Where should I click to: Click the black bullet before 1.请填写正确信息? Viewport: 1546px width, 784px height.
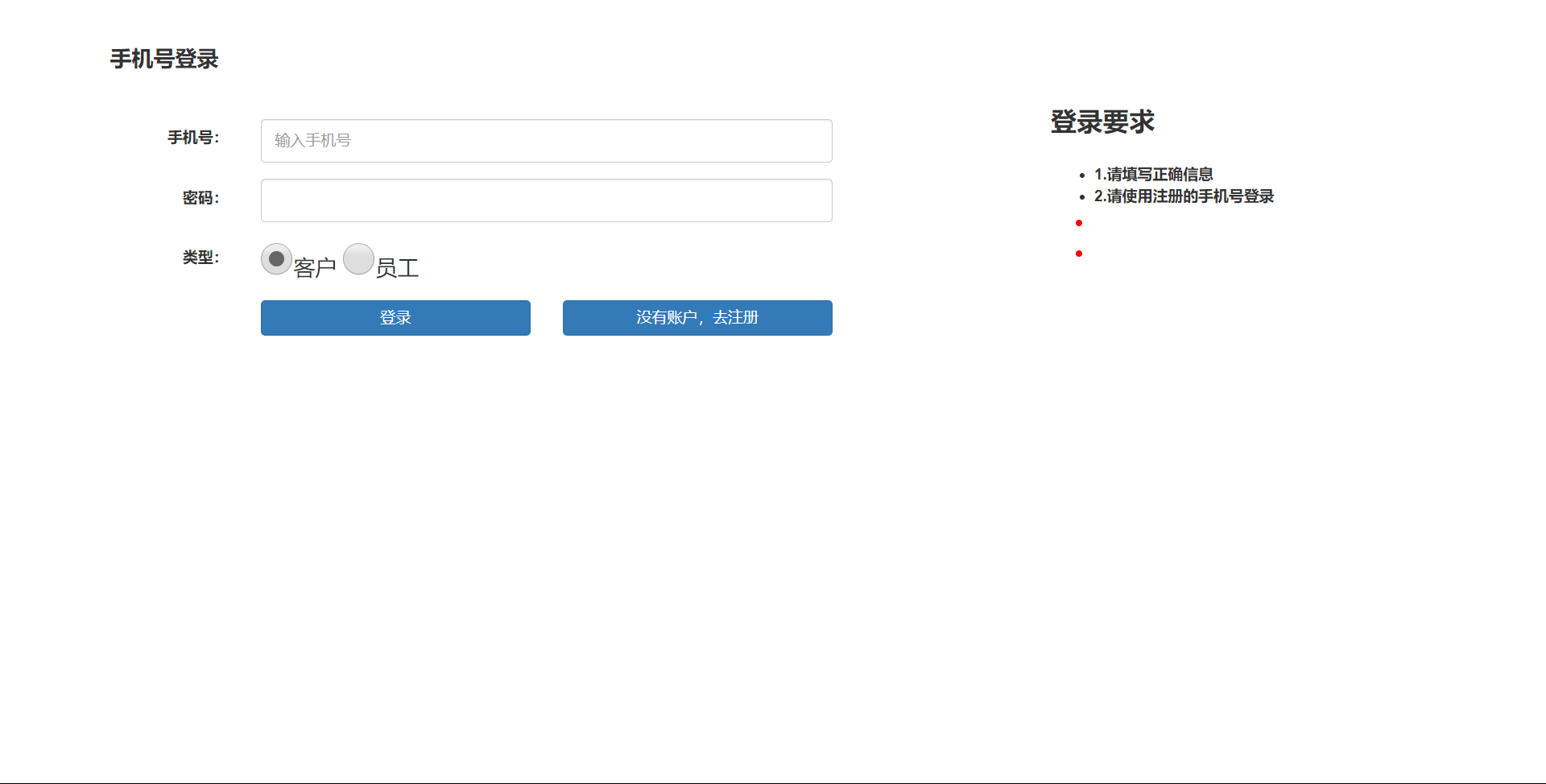click(1082, 175)
